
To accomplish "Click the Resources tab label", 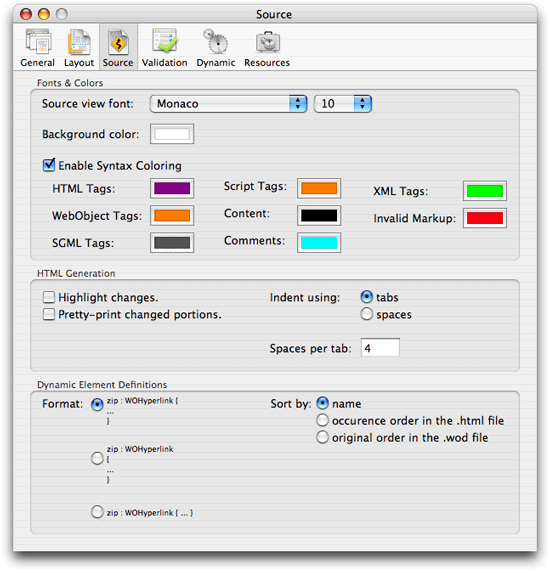I will 267,63.
